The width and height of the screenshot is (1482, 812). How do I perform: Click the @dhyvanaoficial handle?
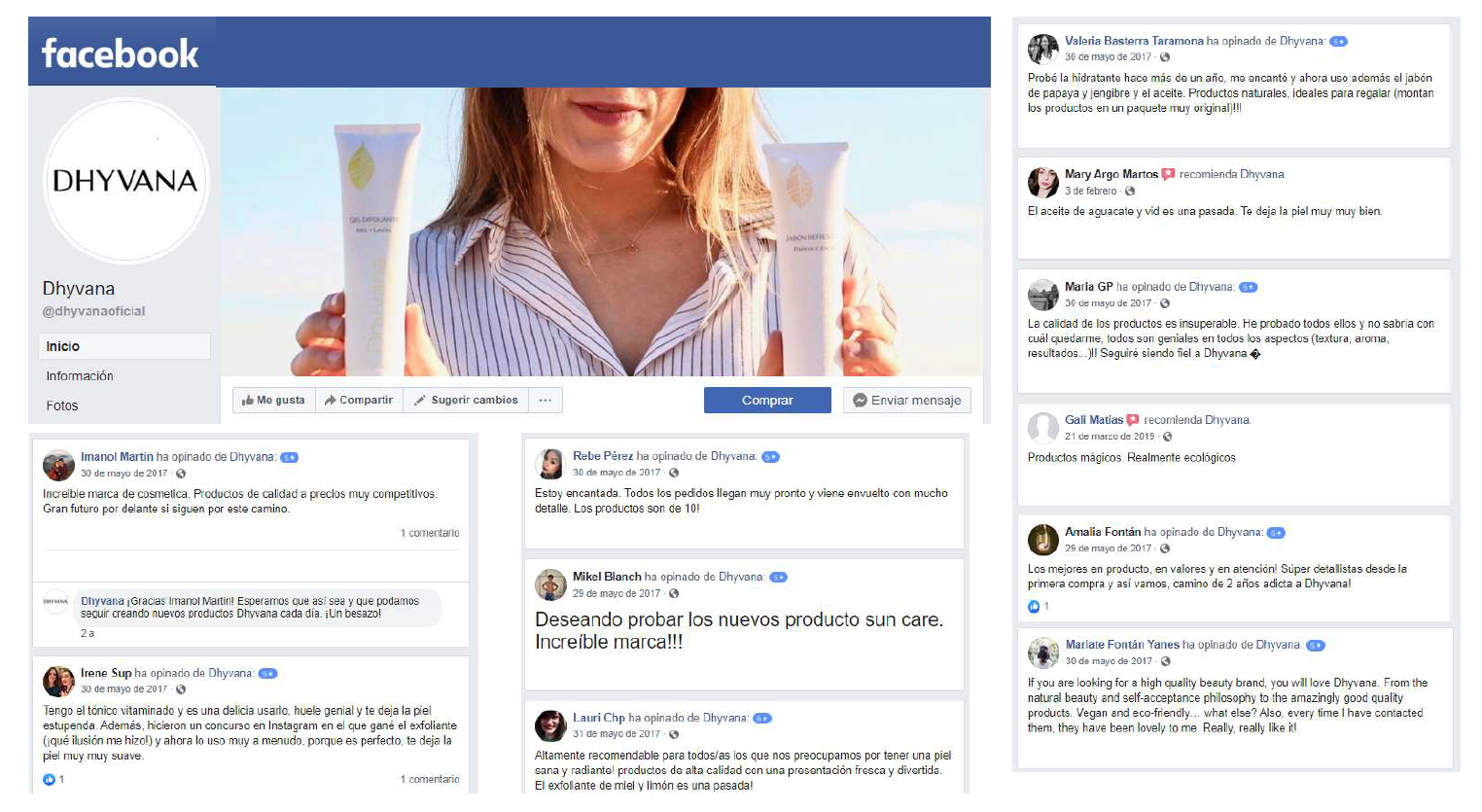pyautogui.click(x=93, y=311)
